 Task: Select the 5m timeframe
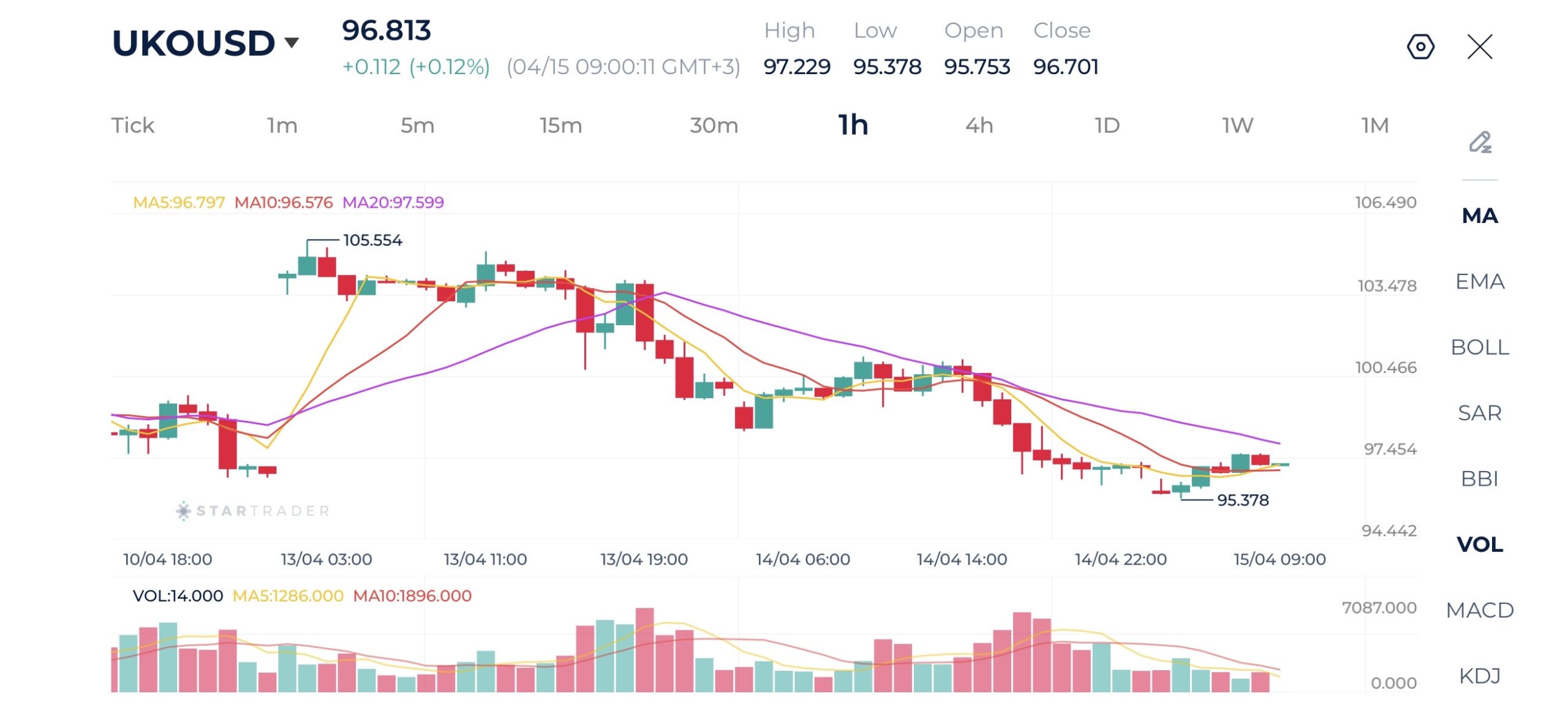coord(417,126)
